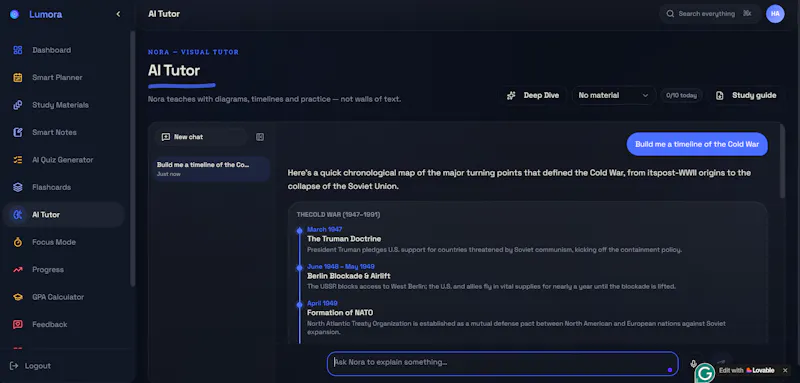Click the Grammarly G icon

705,373
